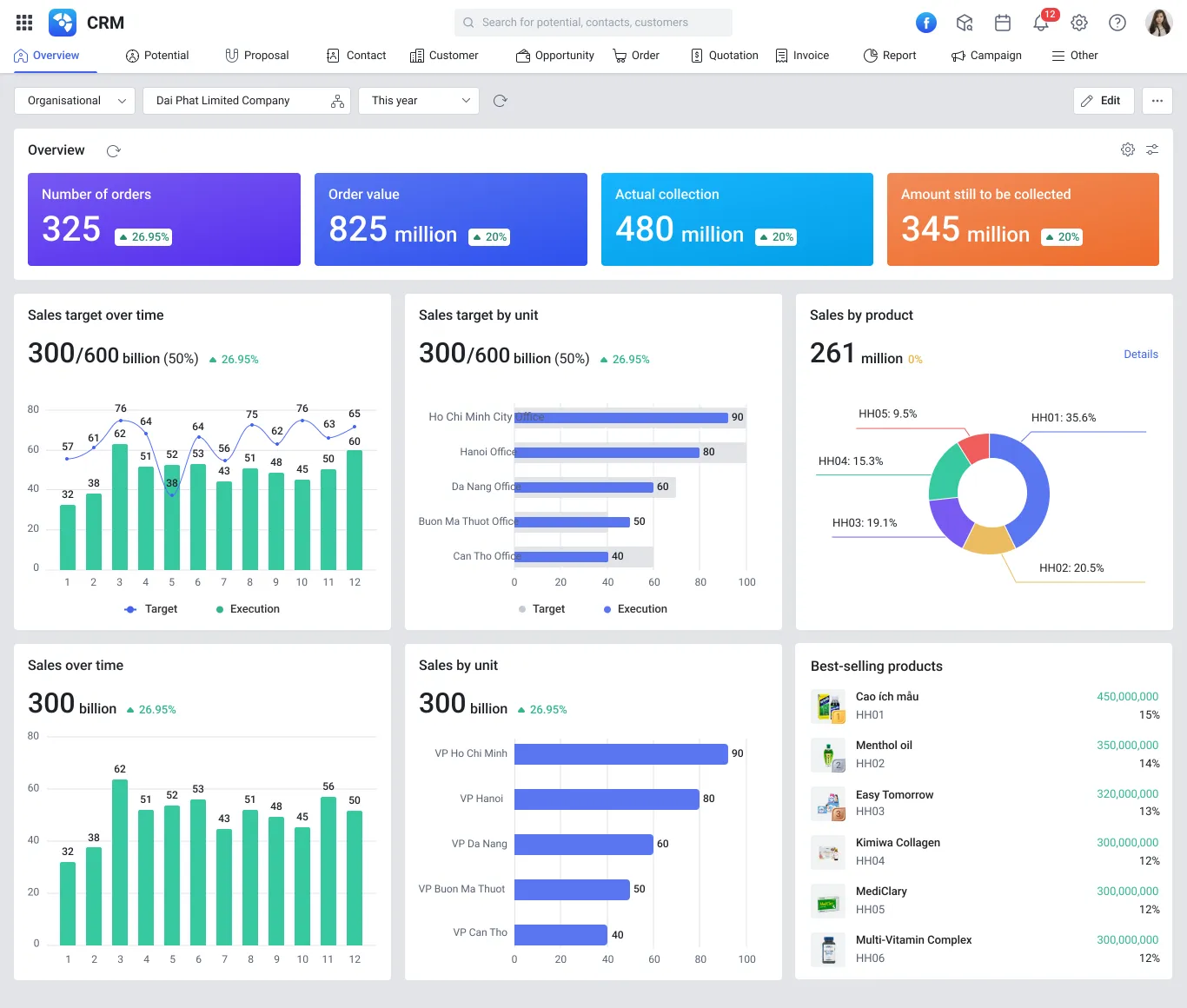The width and height of the screenshot is (1187, 1008).
Task: Toggle the Target legend in Sales target over time
Action: (x=151, y=609)
